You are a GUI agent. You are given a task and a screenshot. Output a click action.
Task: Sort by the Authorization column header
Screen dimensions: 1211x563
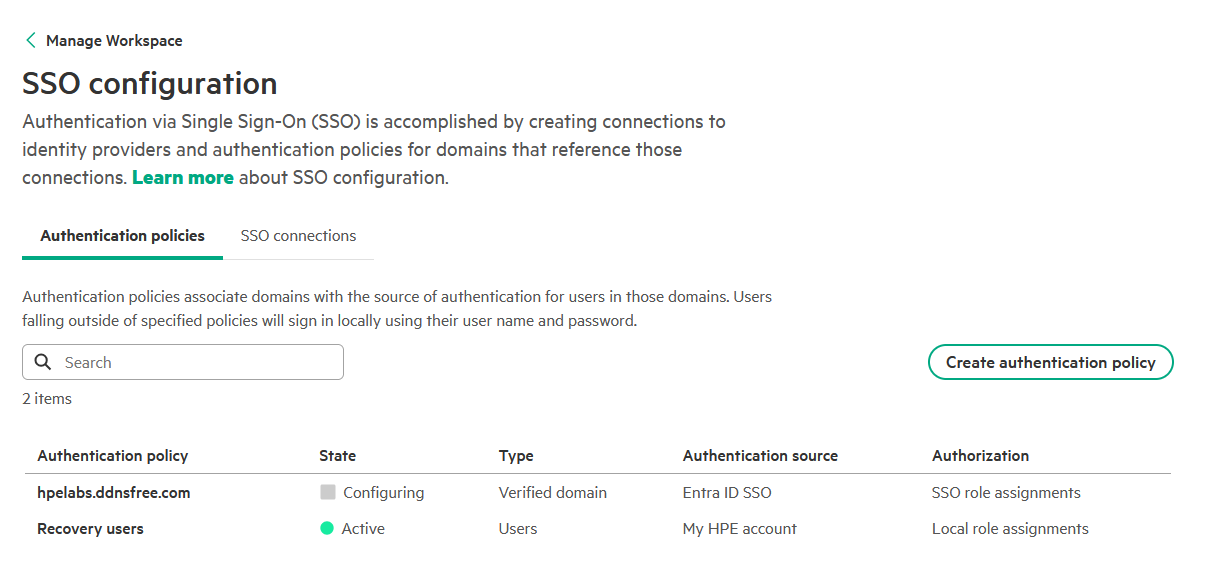(980, 455)
